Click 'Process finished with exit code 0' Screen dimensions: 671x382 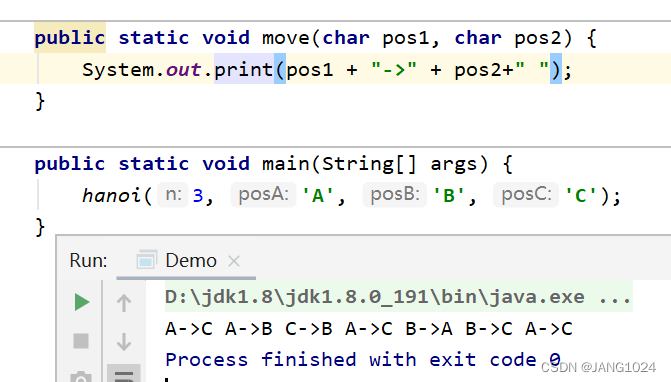coord(363,359)
